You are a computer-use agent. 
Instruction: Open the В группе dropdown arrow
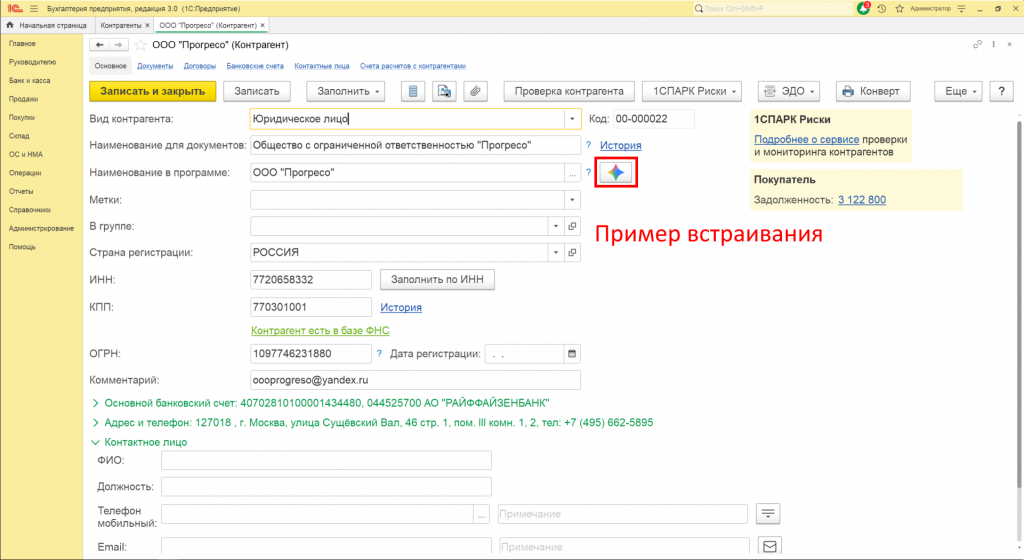(556, 226)
